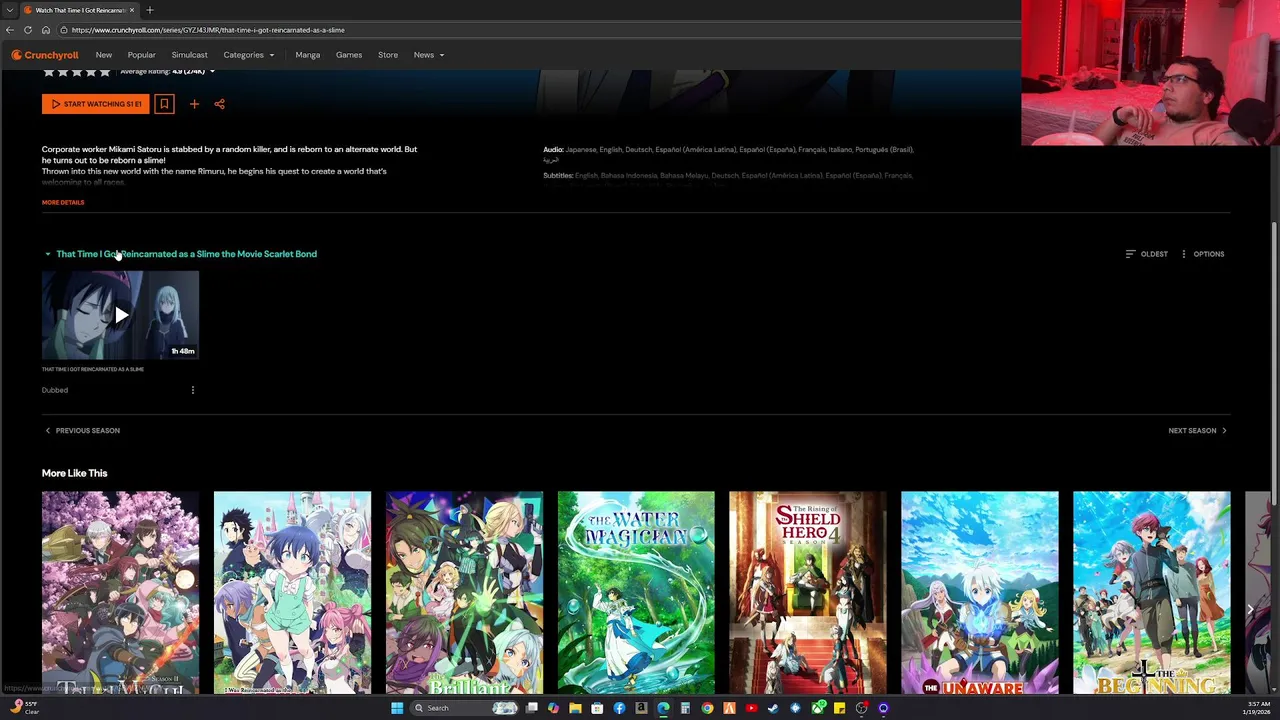Screen dimensions: 1280x720
Task: Expand More Details link
Action: click(x=63, y=202)
